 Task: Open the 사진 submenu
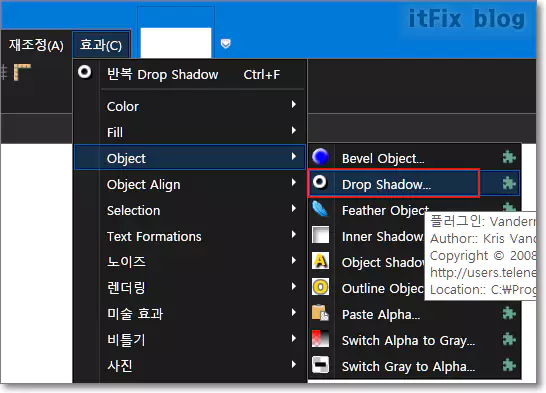click(x=190, y=366)
